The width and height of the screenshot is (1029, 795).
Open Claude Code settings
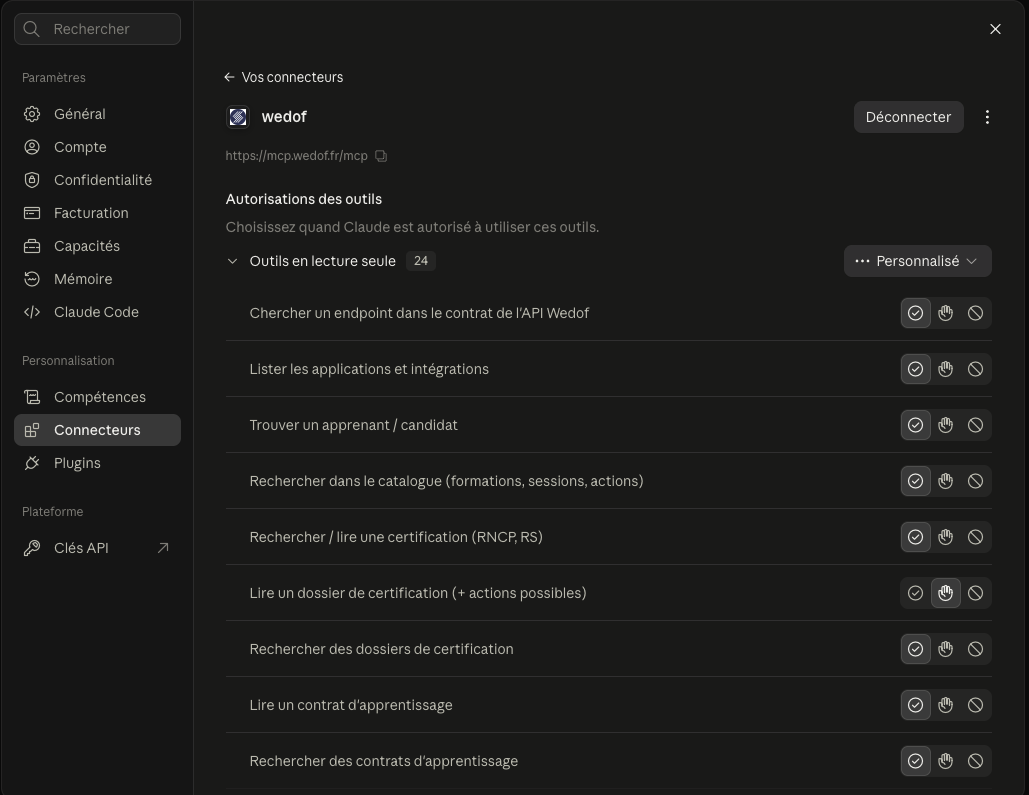(97, 312)
